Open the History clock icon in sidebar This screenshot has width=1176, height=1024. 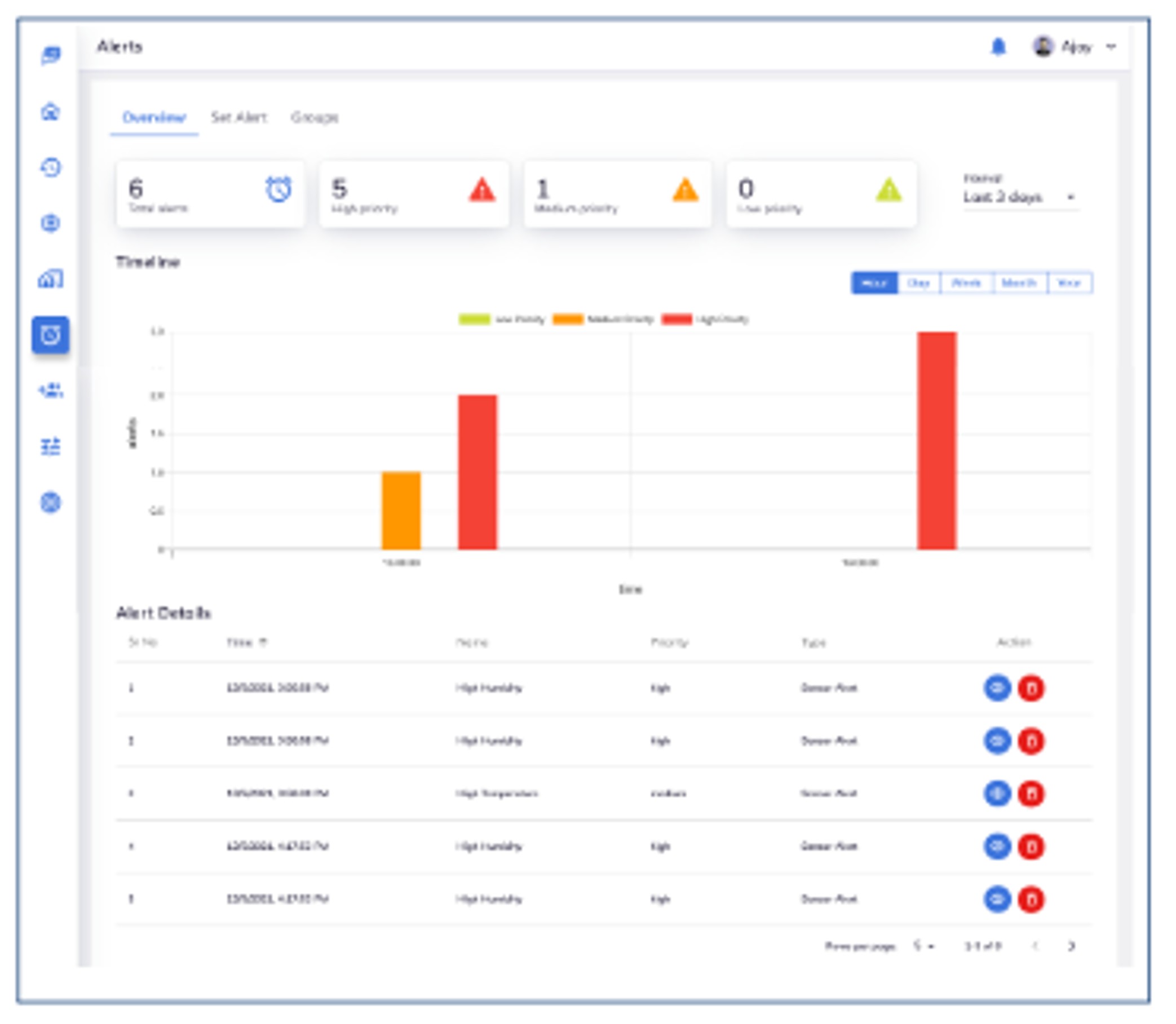[50, 167]
